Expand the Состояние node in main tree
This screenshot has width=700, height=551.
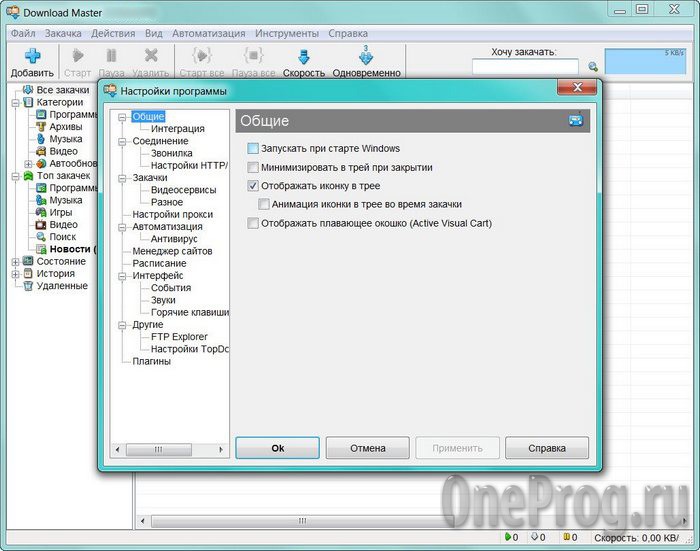coord(15,262)
